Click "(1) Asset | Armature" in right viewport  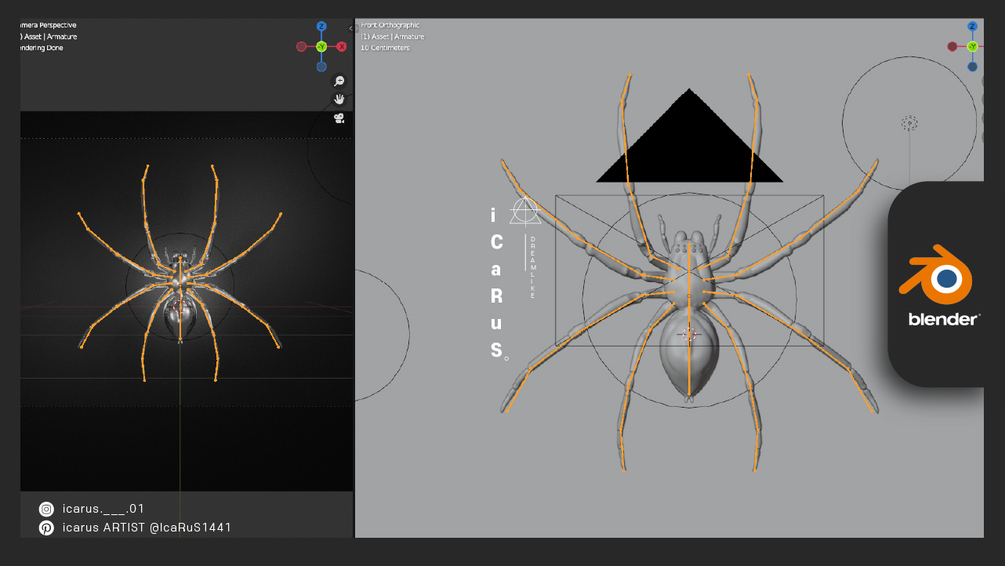[392, 37]
